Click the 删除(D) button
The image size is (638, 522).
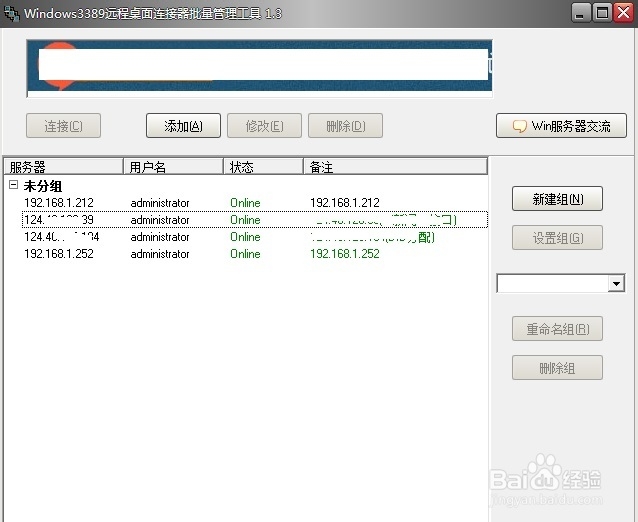click(345, 126)
